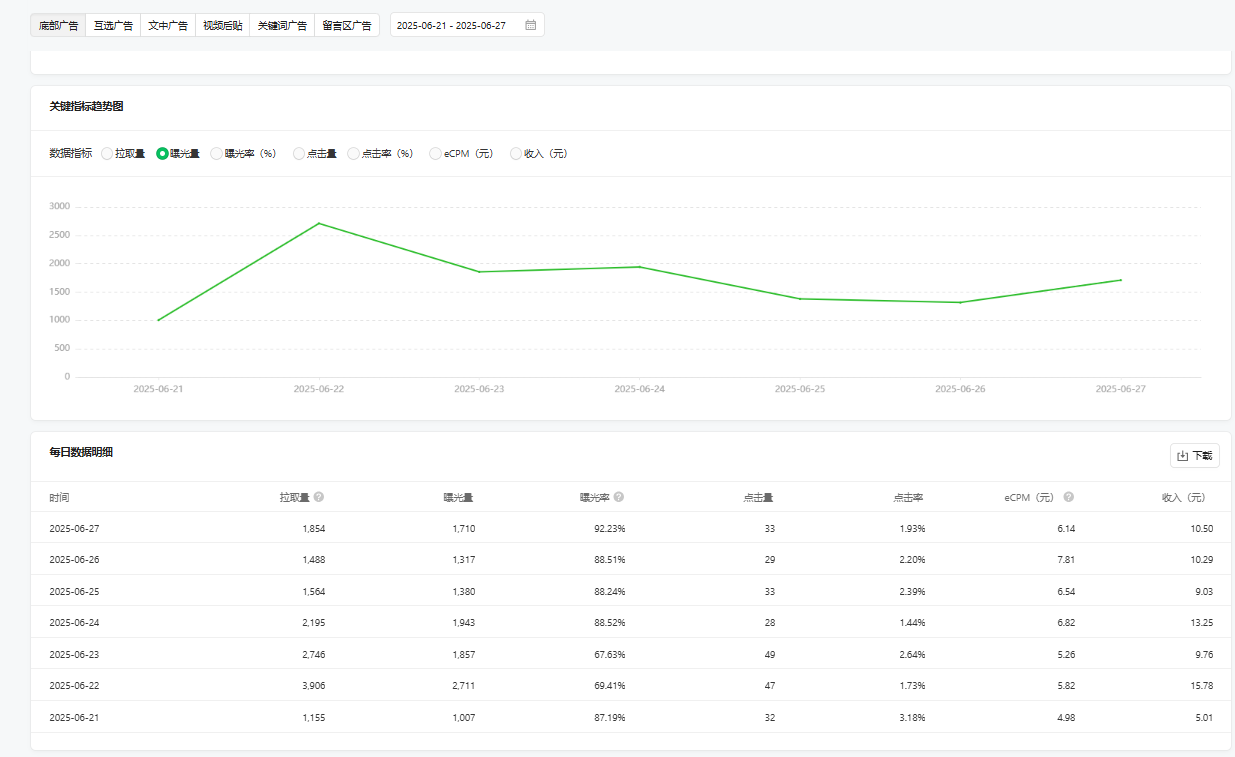Switch to the 视频后贴 tab
The image size is (1235, 757).
pyautogui.click(x=222, y=25)
